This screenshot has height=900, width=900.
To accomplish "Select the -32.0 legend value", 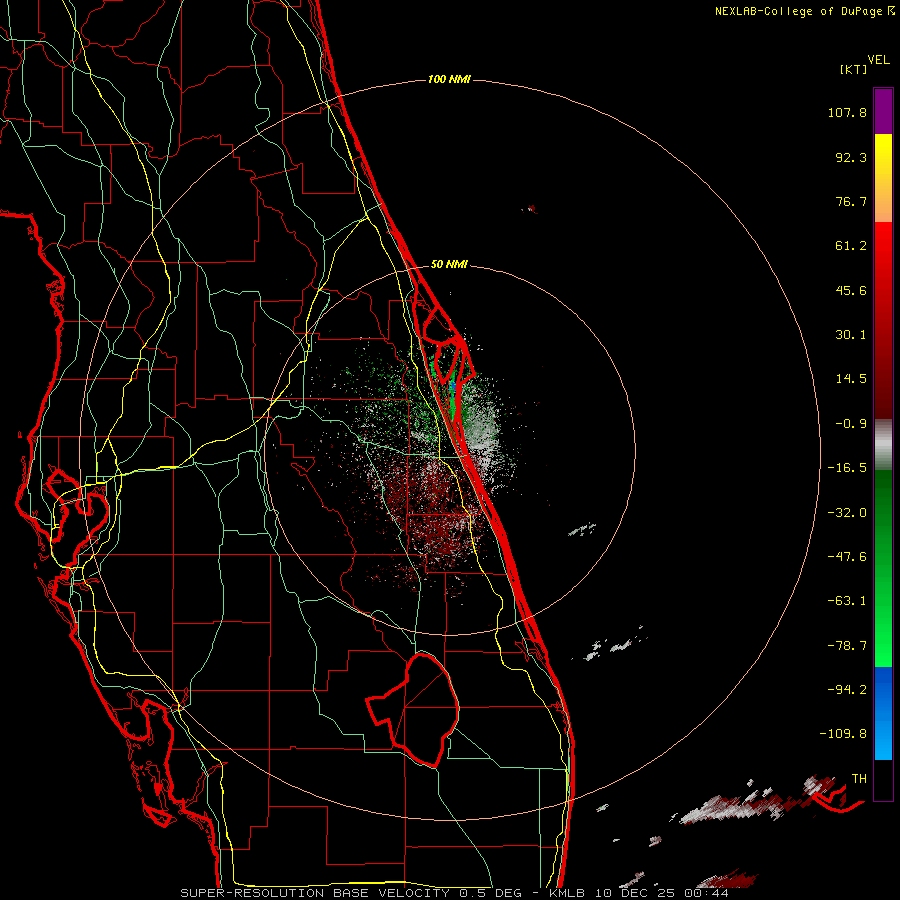I will [847, 513].
